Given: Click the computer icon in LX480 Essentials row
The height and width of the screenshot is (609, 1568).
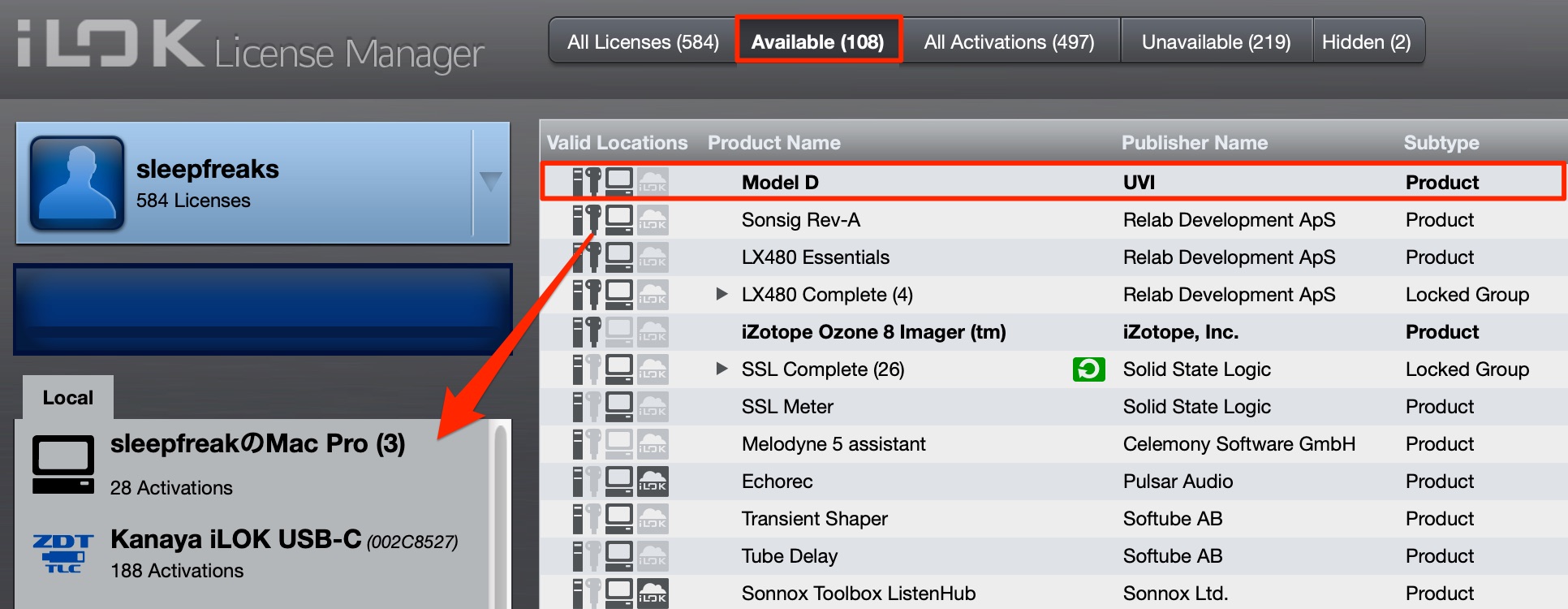Looking at the screenshot, I should pos(619,257).
